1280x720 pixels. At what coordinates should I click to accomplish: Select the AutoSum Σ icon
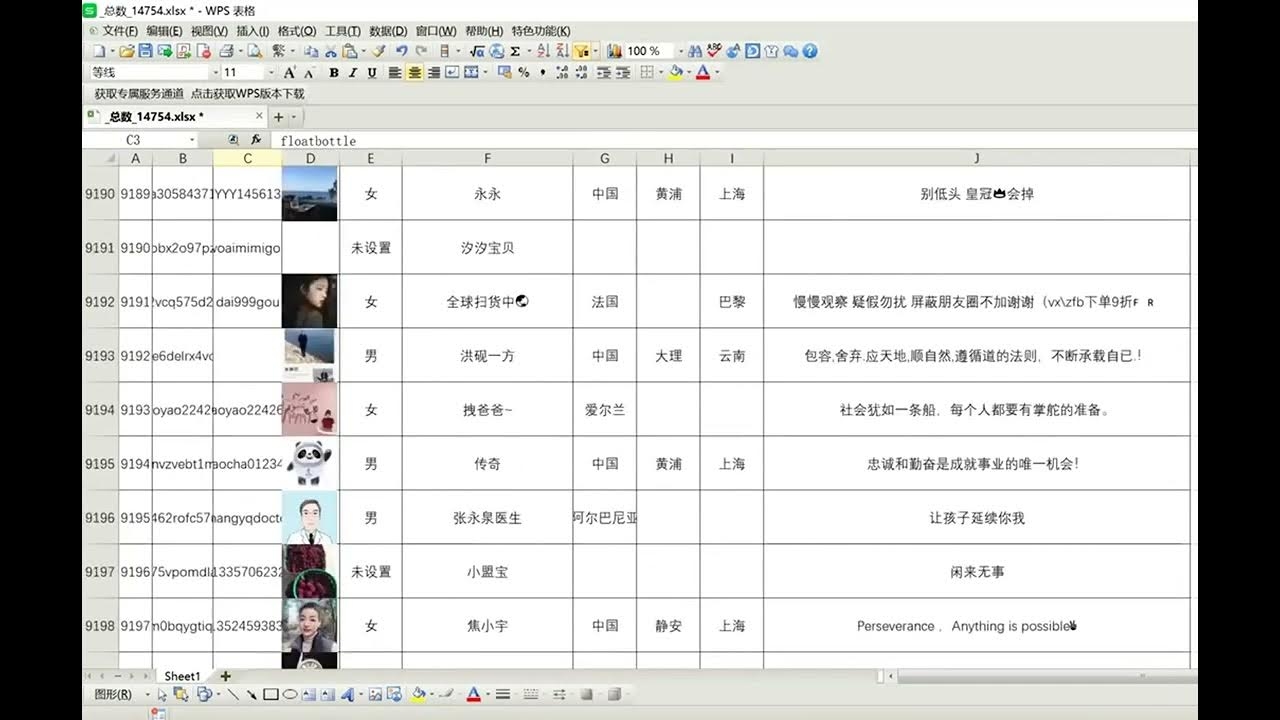(513, 52)
